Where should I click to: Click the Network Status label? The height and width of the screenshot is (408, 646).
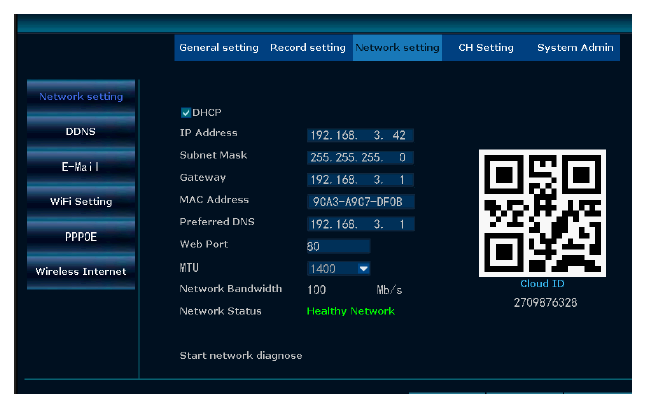click(220, 311)
